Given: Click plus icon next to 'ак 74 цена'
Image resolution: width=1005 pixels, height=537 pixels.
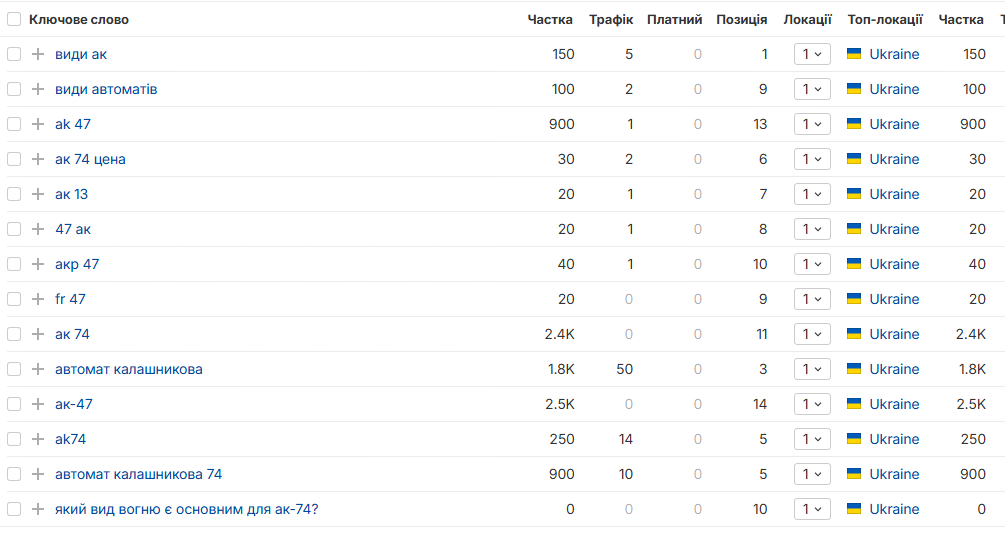Looking at the screenshot, I should pos(38,160).
